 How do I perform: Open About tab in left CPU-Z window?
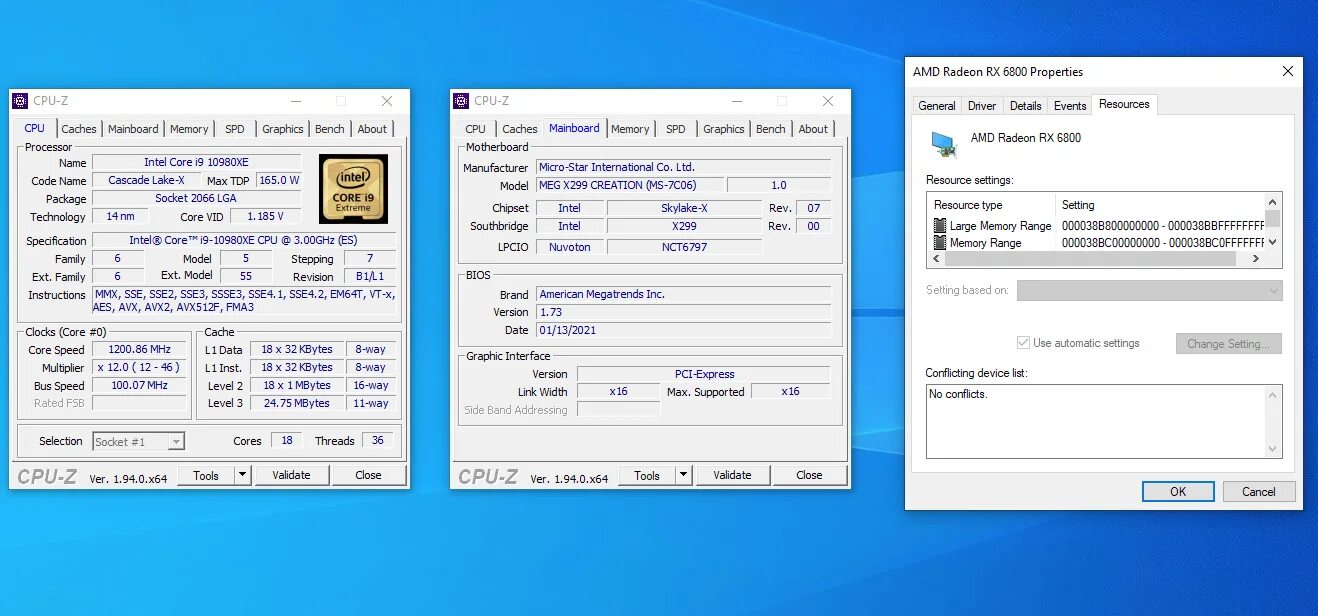pyautogui.click(x=372, y=129)
